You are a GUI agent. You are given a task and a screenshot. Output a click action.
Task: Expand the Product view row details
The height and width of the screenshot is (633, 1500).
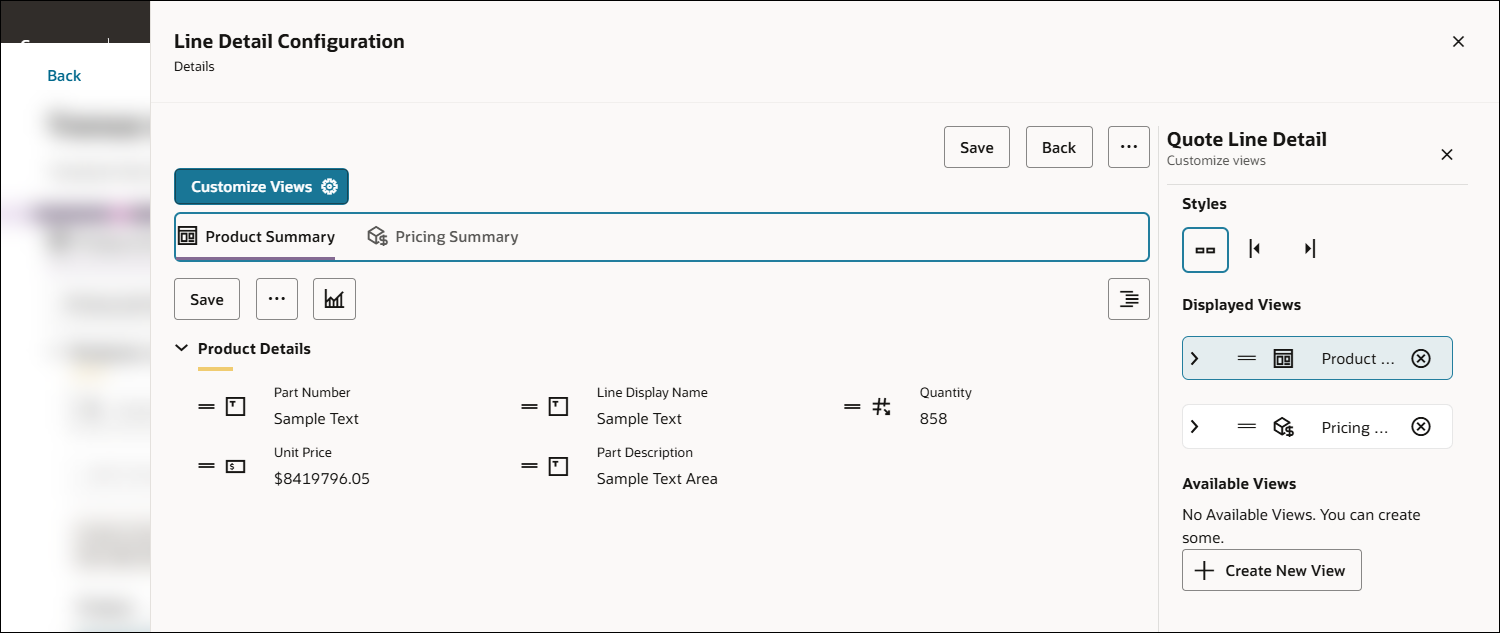coord(1195,357)
